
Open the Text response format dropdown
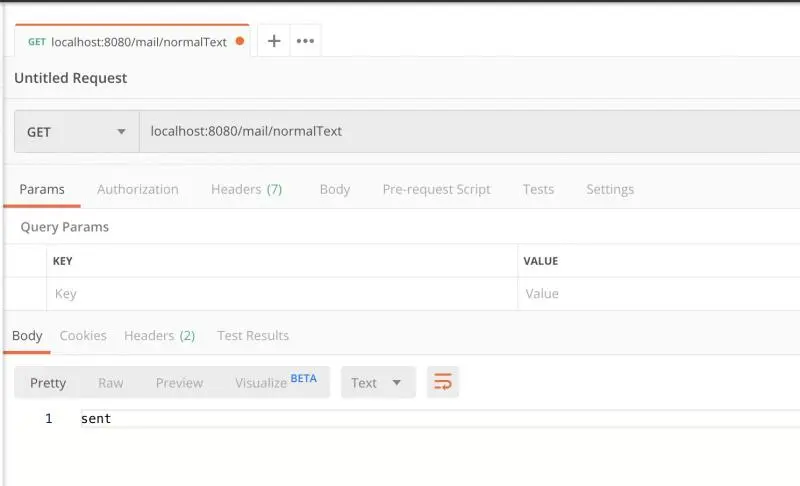378,382
